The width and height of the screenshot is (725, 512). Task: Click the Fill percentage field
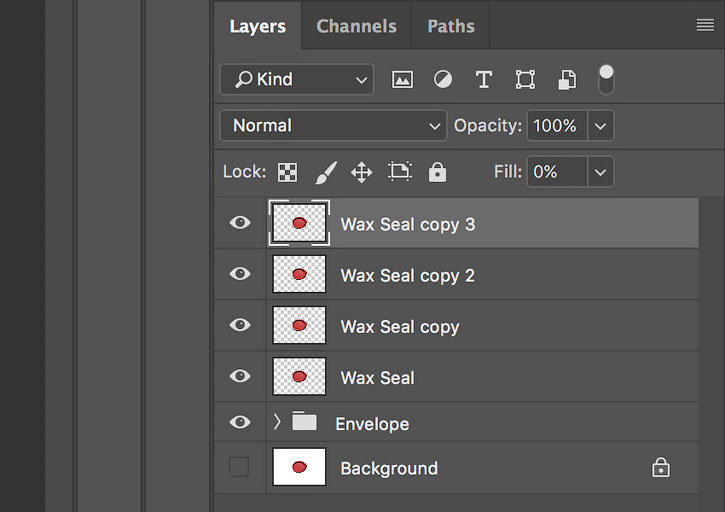click(557, 172)
